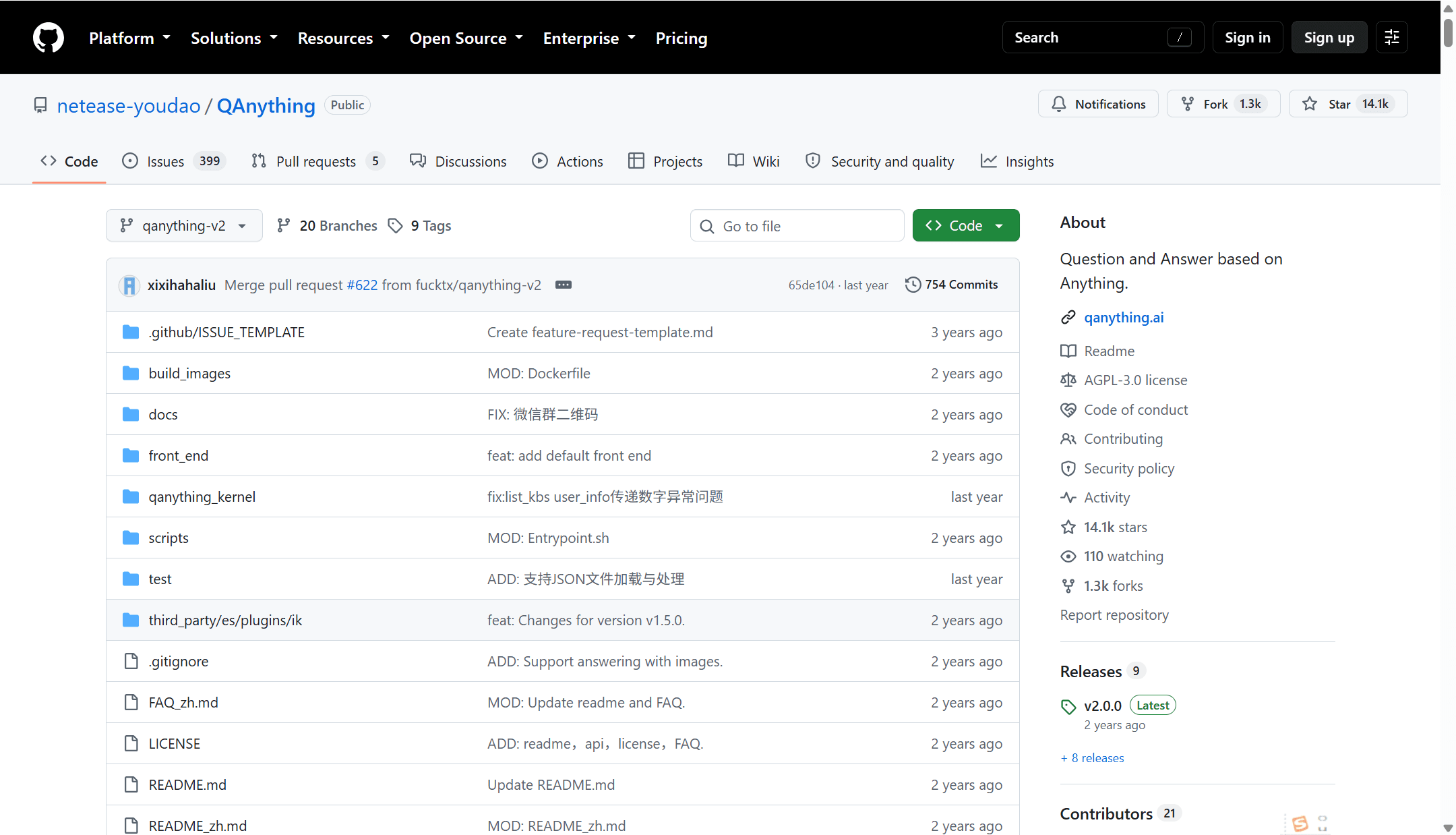The height and width of the screenshot is (835, 1456).
Task: Expand the Solutions menu
Action: pos(234,38)
